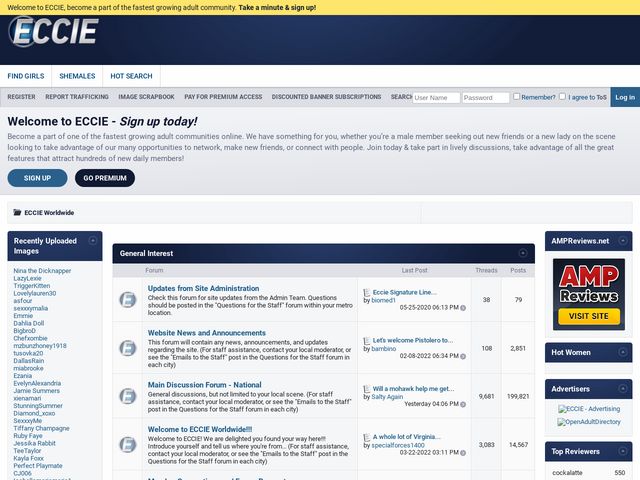Collapse General Interest category

pos(522,253)
